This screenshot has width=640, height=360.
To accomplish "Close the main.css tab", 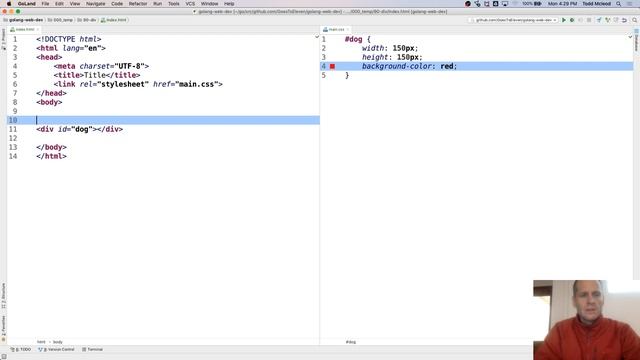I will [348, 29].
